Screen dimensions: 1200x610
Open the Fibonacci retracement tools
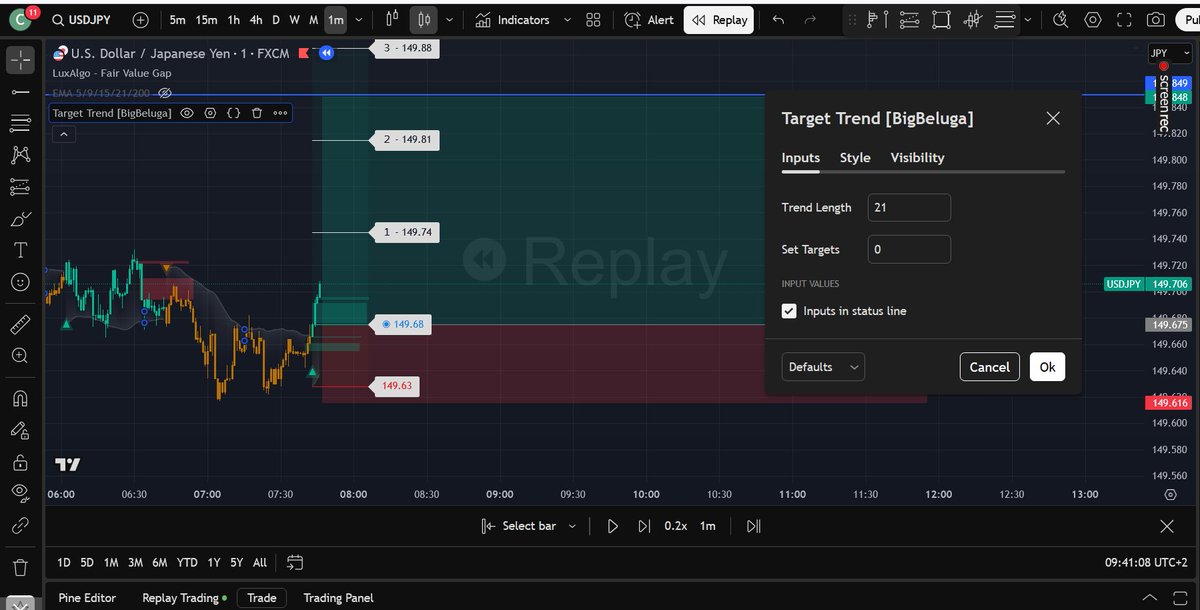(x=20, y=123)
